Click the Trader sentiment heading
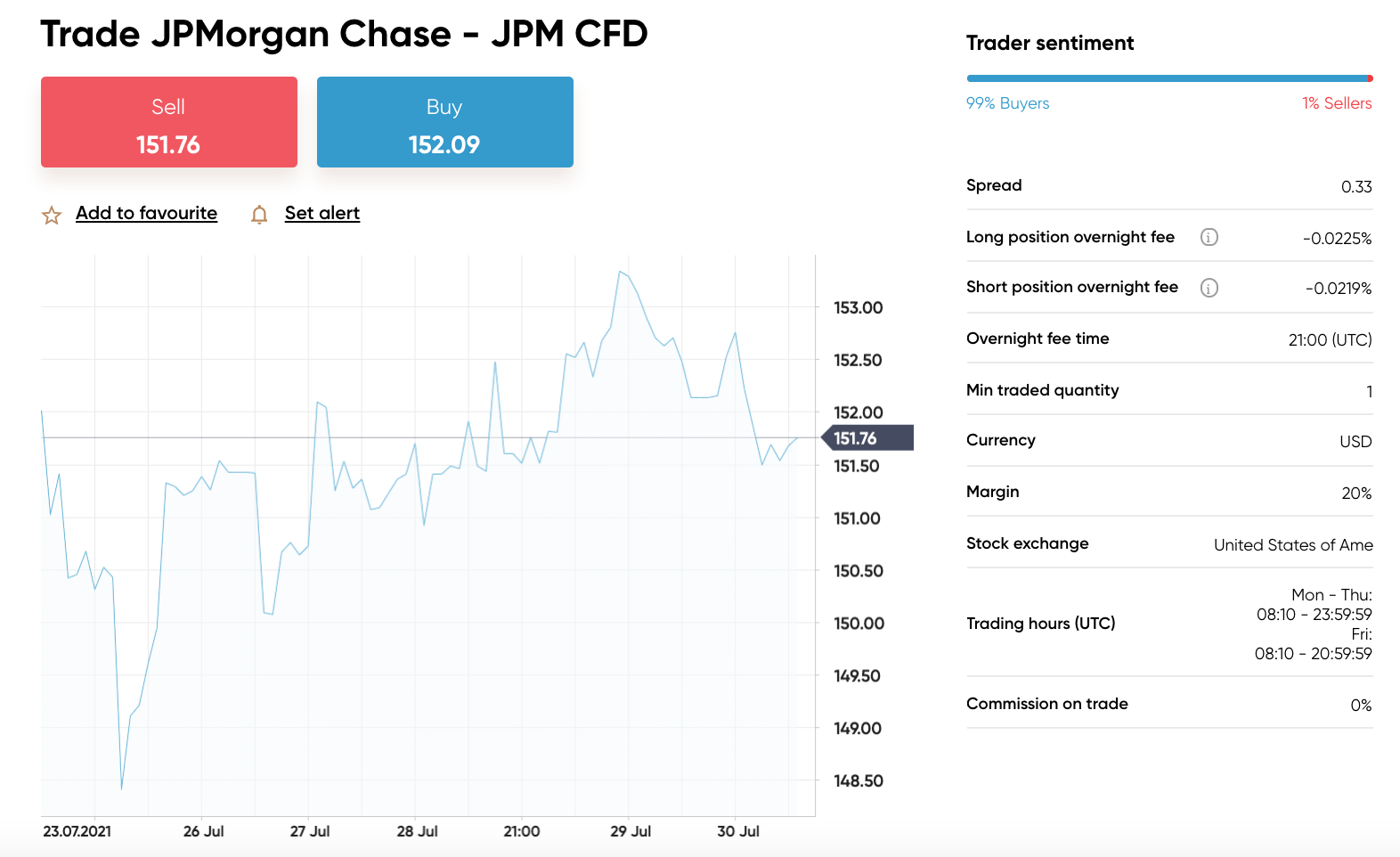Viewport: 1400px width, 857px height. (x=1050, y=43)
